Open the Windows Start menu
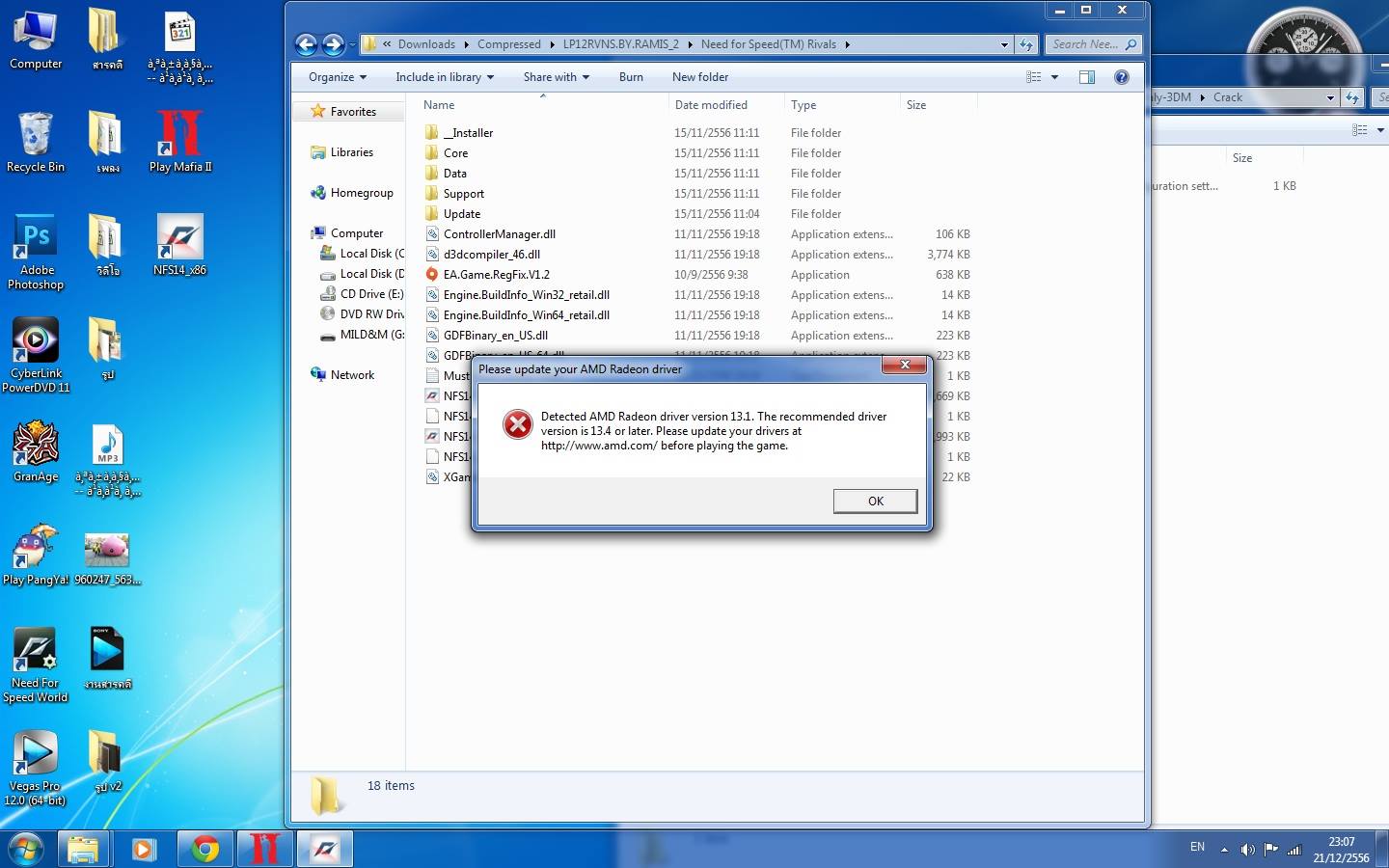1389x868 pixels. point(26,849)
